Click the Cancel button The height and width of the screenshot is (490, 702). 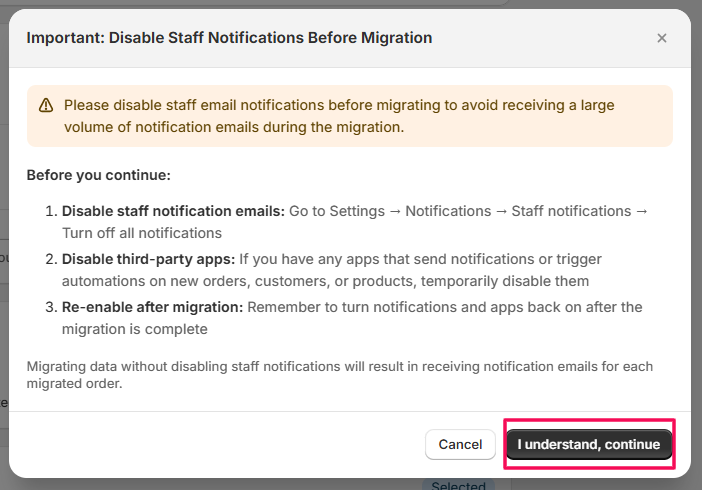coord(460,444)
